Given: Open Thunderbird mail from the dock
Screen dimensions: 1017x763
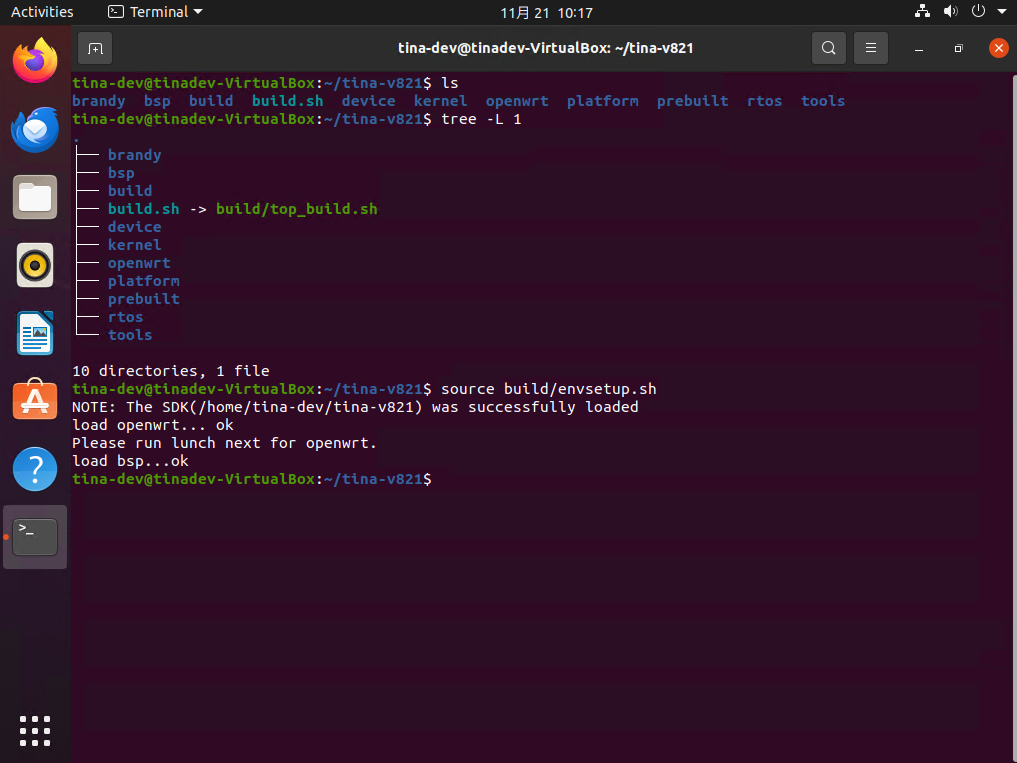Looking at the screenshot, I should (35, 129).
